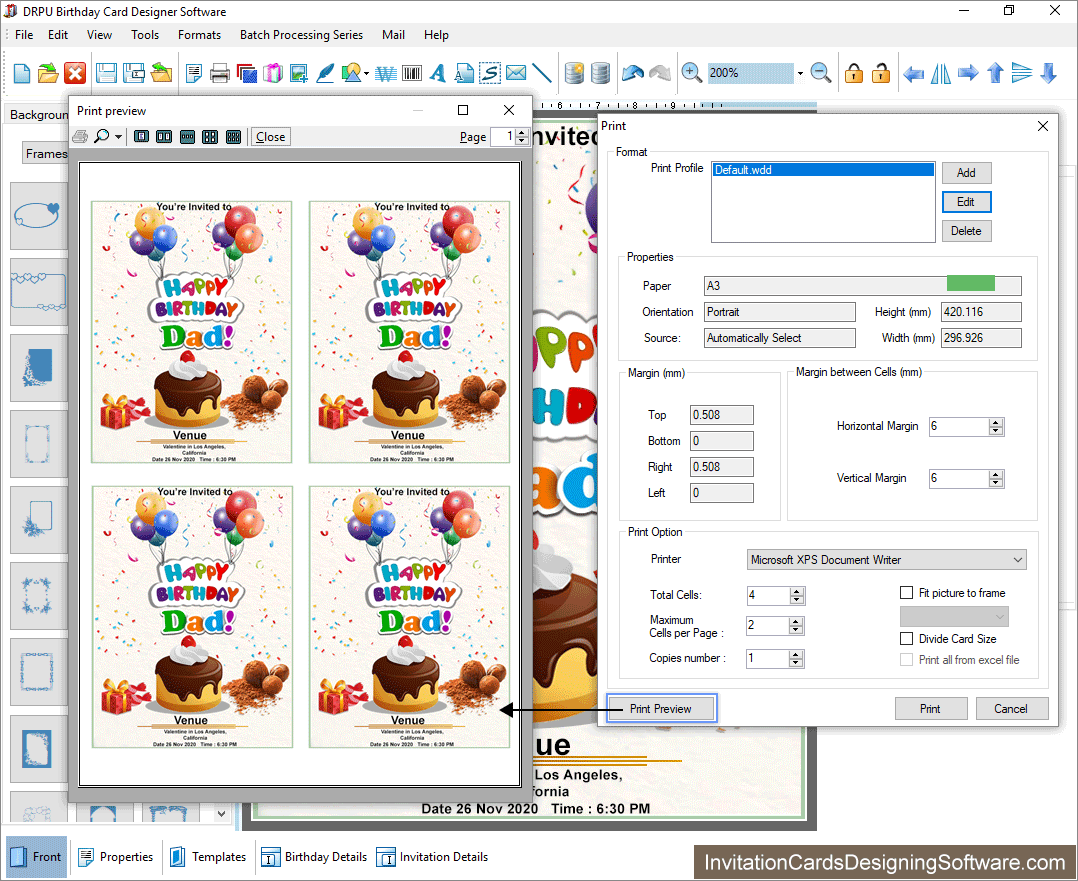Switch to the Invitation Details tab

tap(432, 857)
